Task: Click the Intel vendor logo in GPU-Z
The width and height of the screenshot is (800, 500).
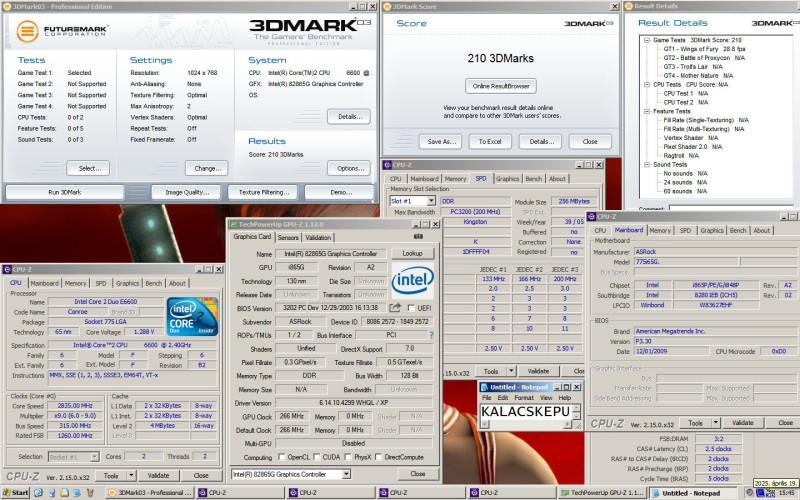Action: [x=412, y=280]
